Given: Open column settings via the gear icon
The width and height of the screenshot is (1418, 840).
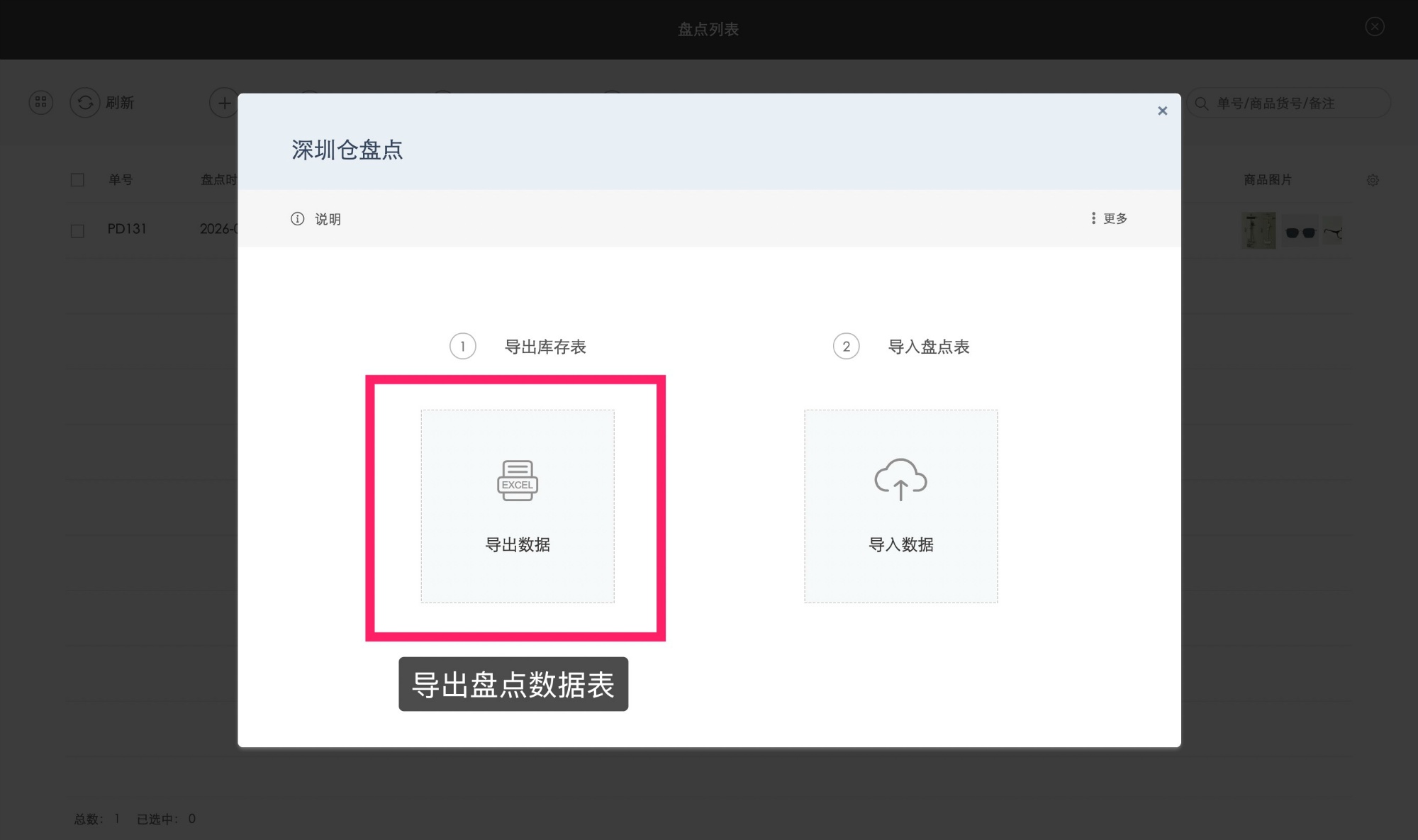Looking at the screenshot, I should [x=1373, y=180].
